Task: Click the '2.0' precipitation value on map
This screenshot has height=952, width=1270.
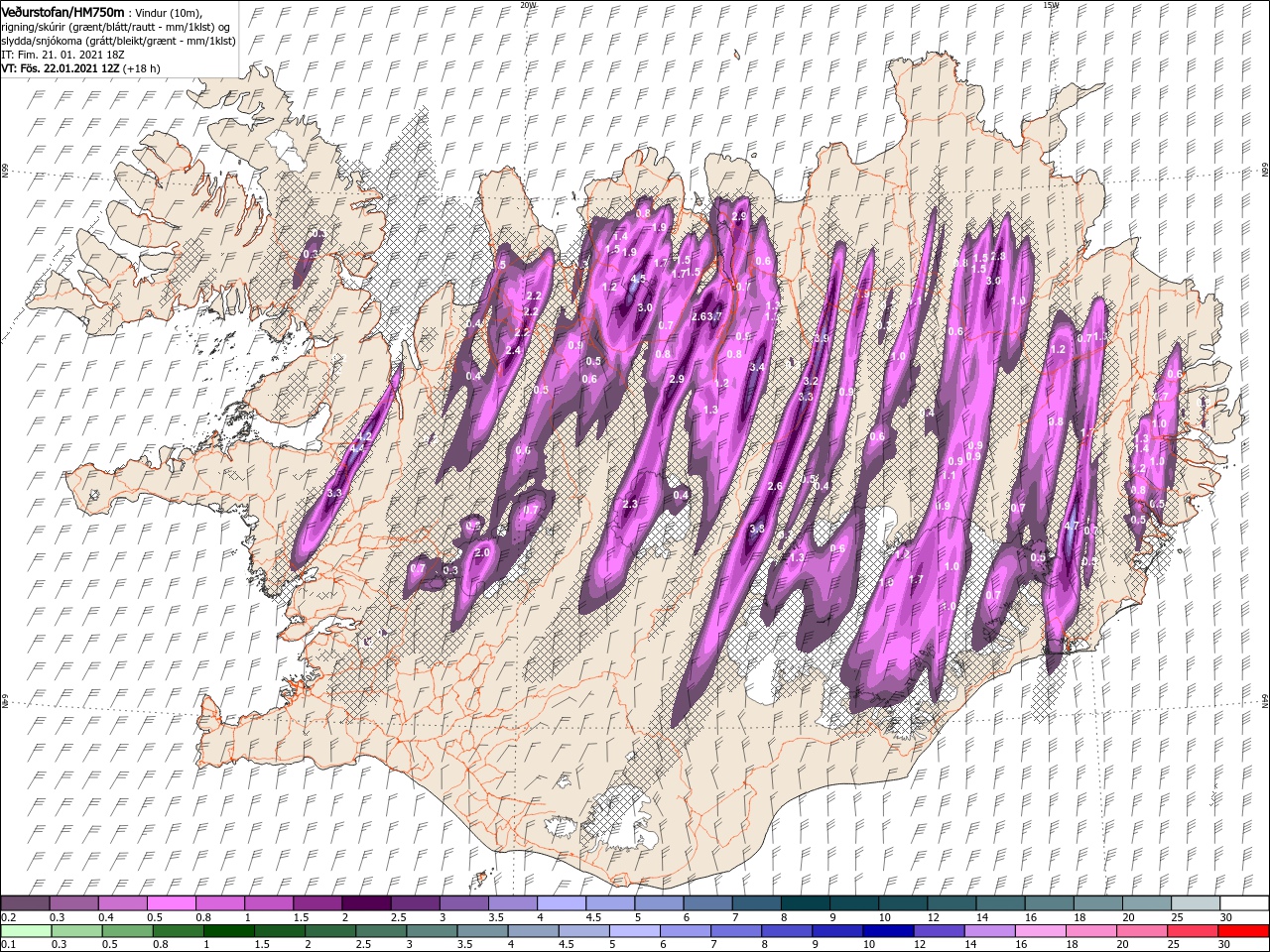Action: pos(483,552)
